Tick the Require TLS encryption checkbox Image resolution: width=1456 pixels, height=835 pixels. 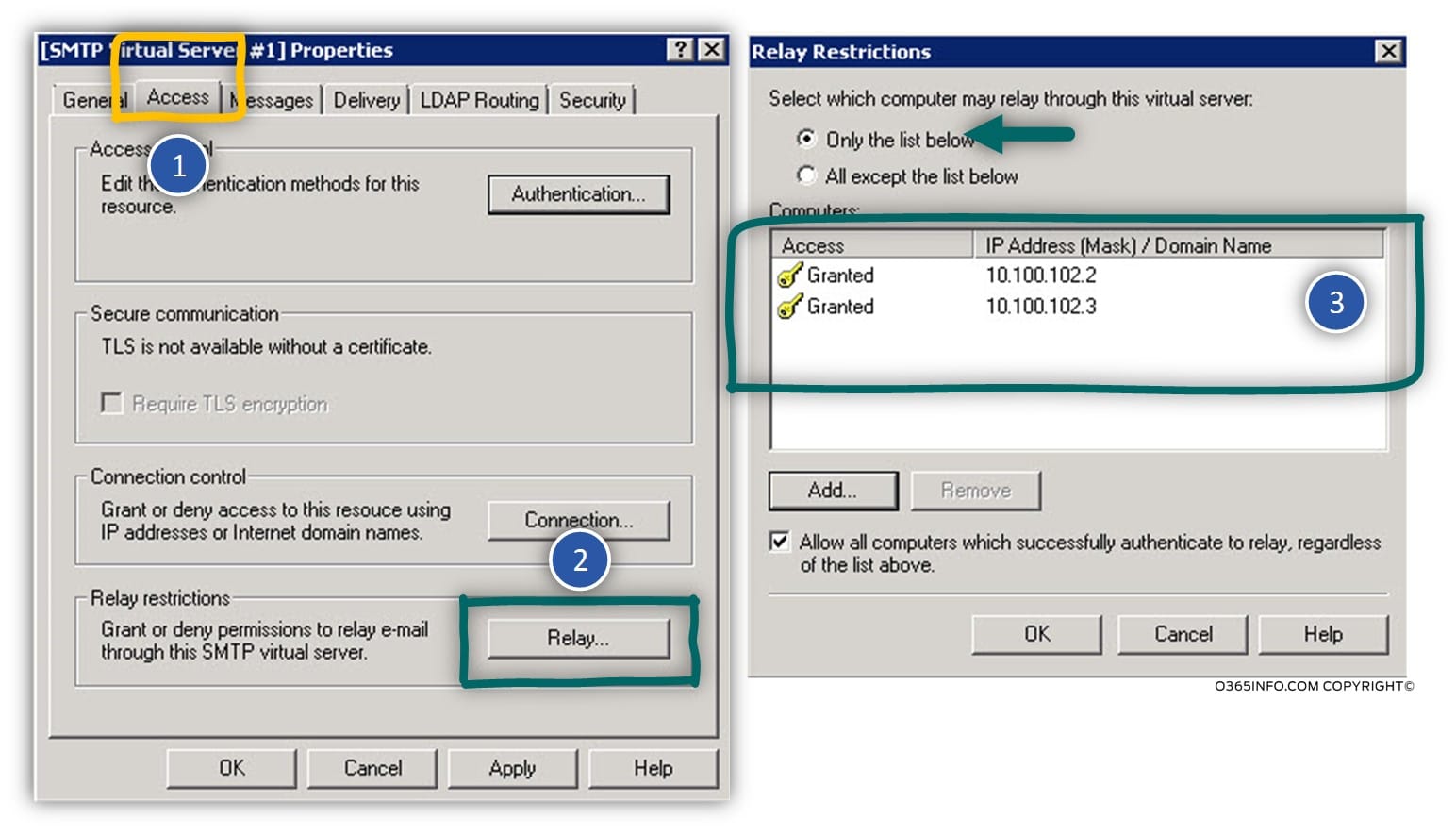[x=111, y=404]
